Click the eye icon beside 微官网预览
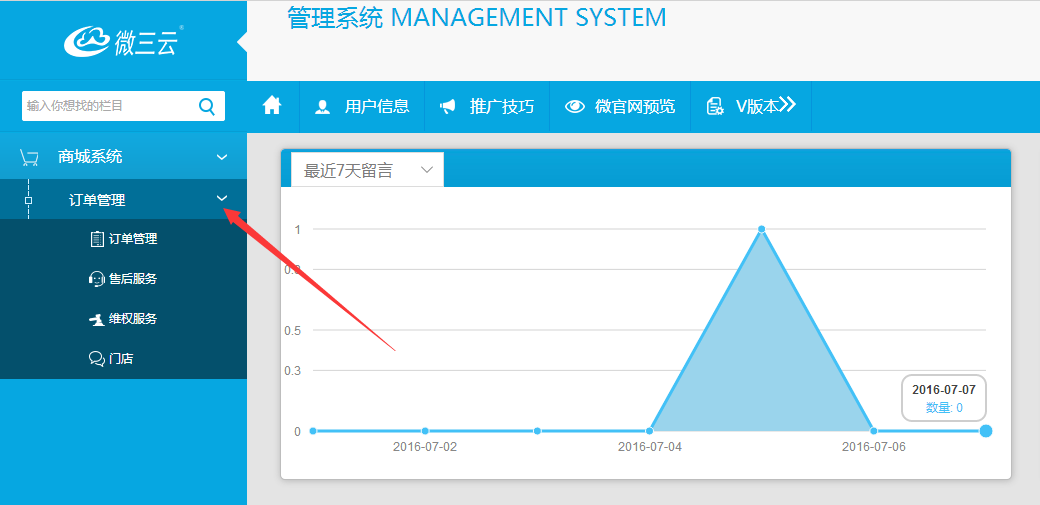 575,106
